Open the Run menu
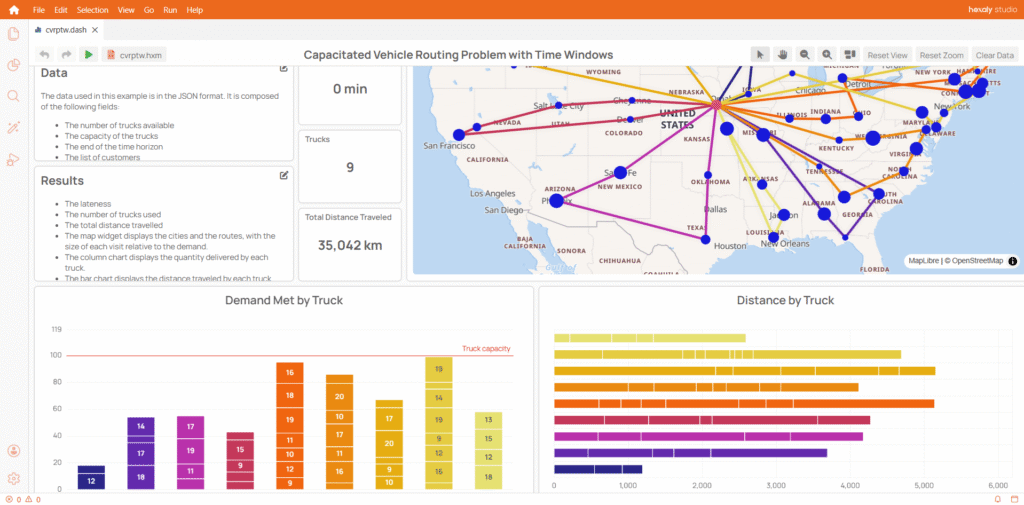1024x505 pixels. pyautogui.click(x=170, y=9)
